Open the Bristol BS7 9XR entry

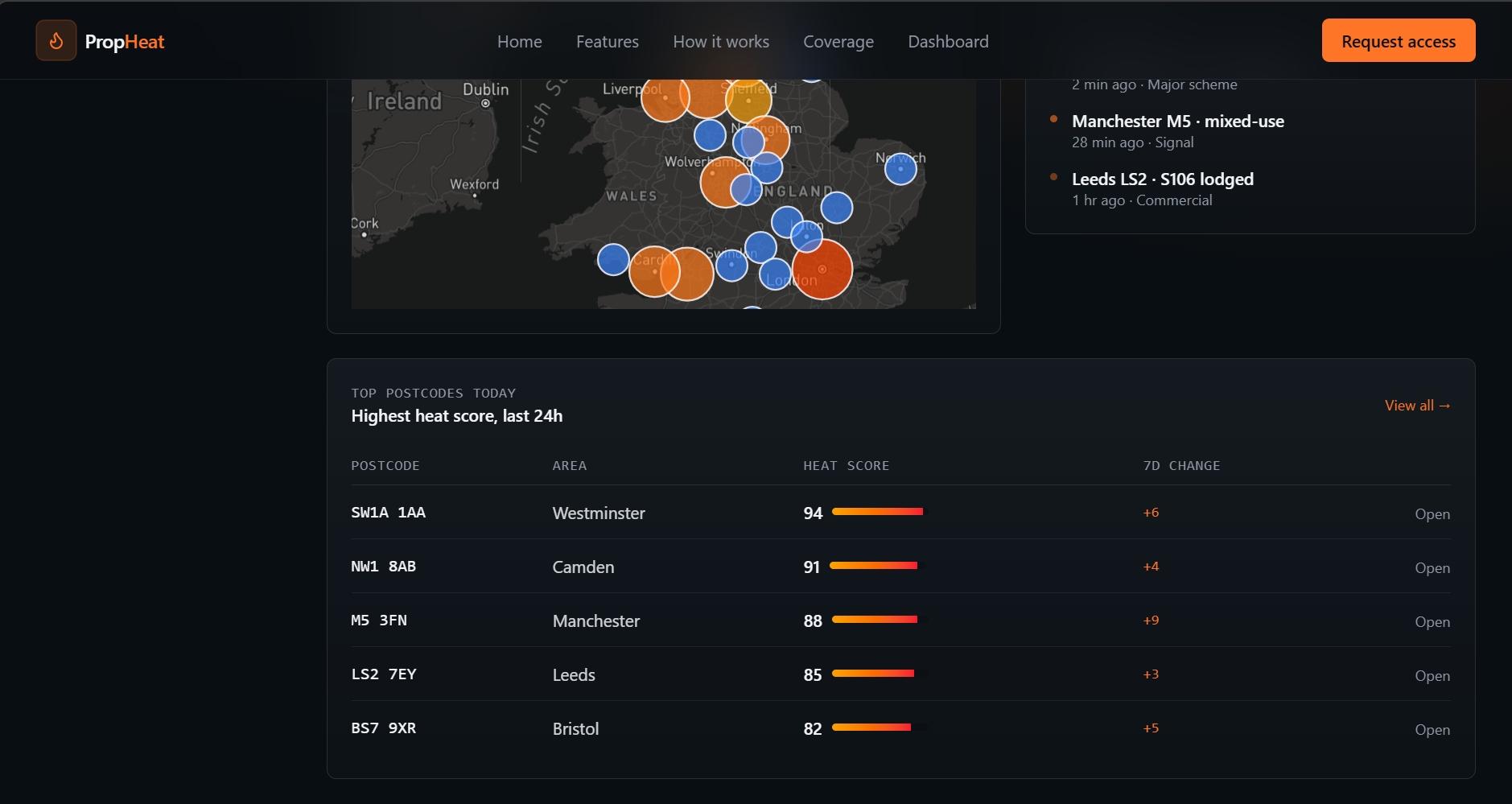pyautogui.click(x=900, y=728)
